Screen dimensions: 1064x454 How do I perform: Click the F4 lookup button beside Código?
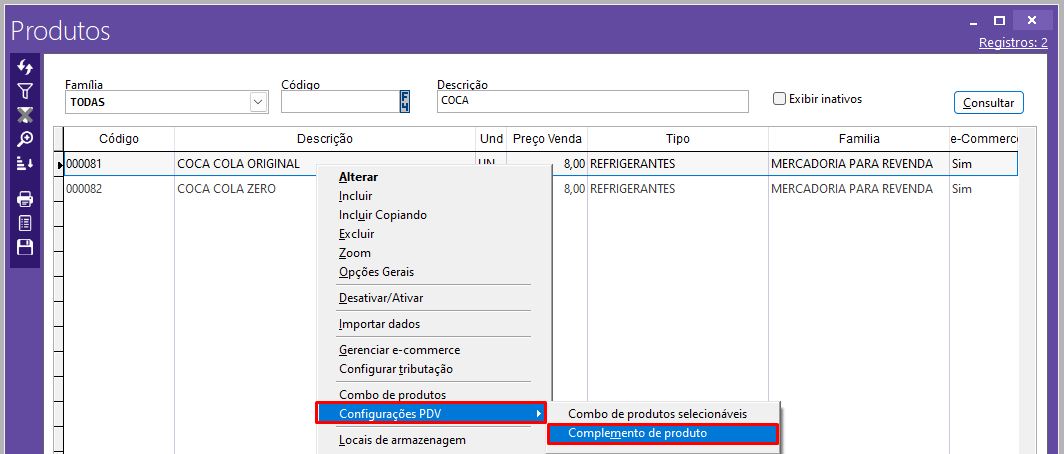[404, 102]
